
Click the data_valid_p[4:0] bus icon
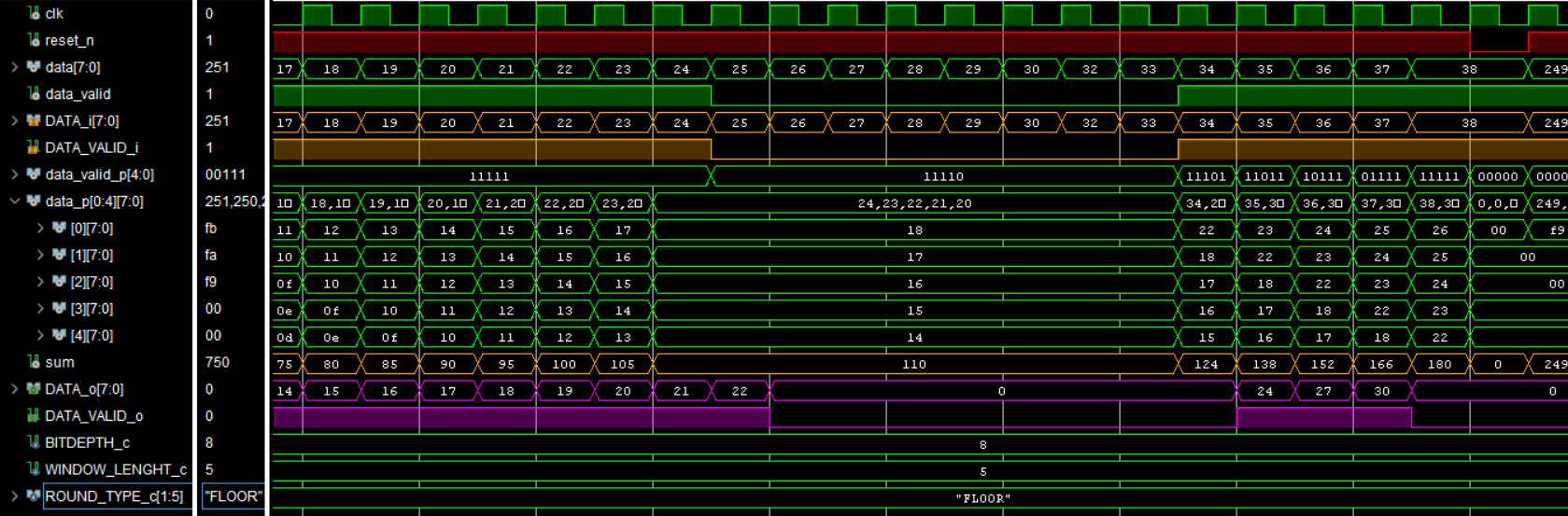[x=34, y=174]
